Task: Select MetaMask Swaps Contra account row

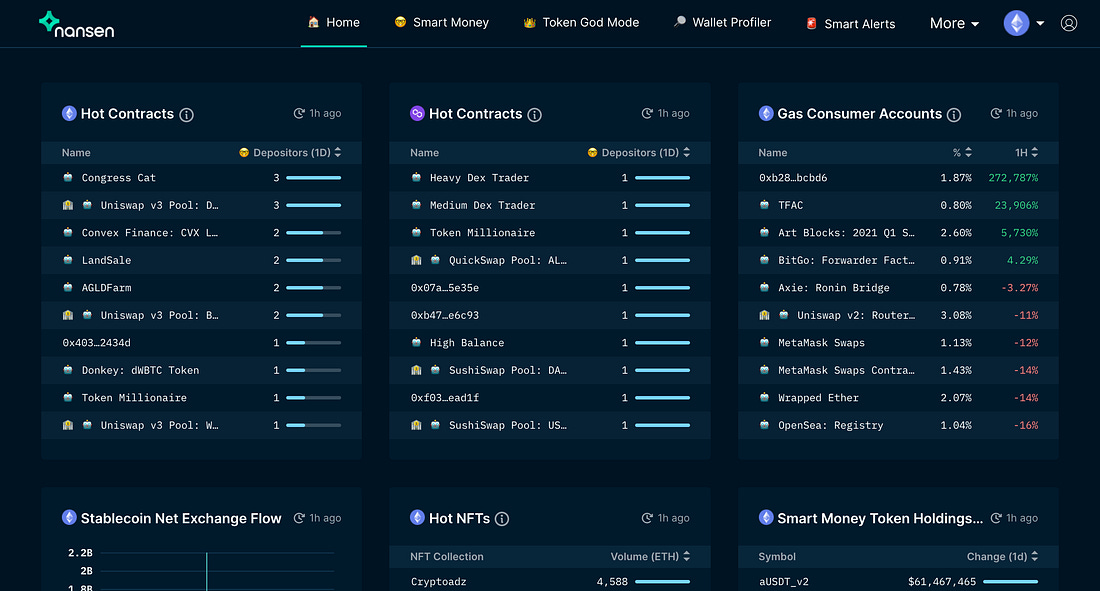Action: click(898, 370)
